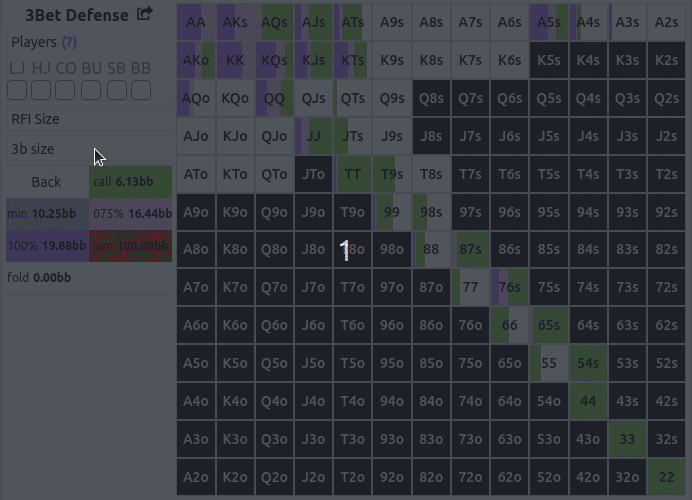Check the LJ player checkbox
This screenshot has width=692, height=500.
pos(17,91)
